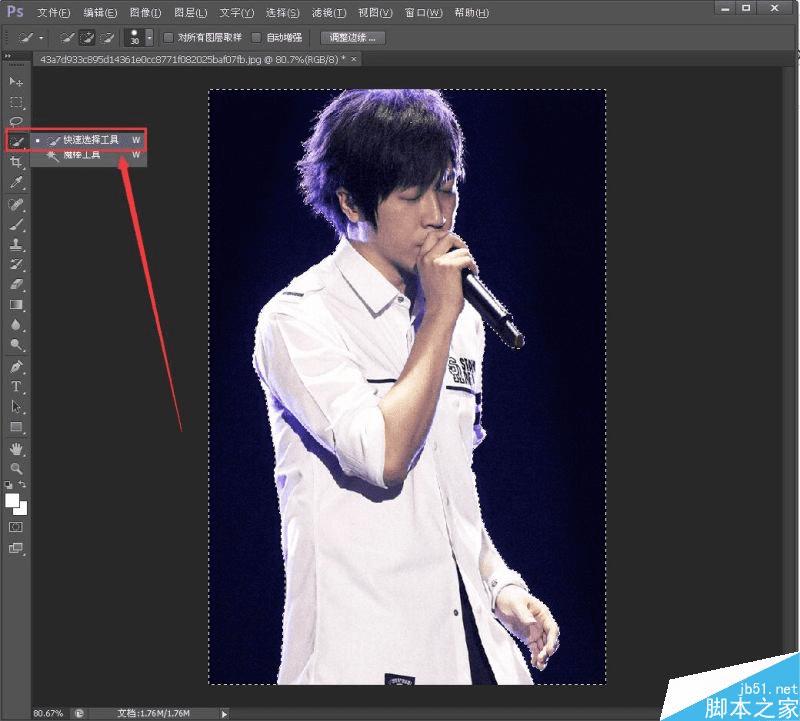Close the open document tab
This screenshot has width=800, height=721.
click(x=354, y=59)
